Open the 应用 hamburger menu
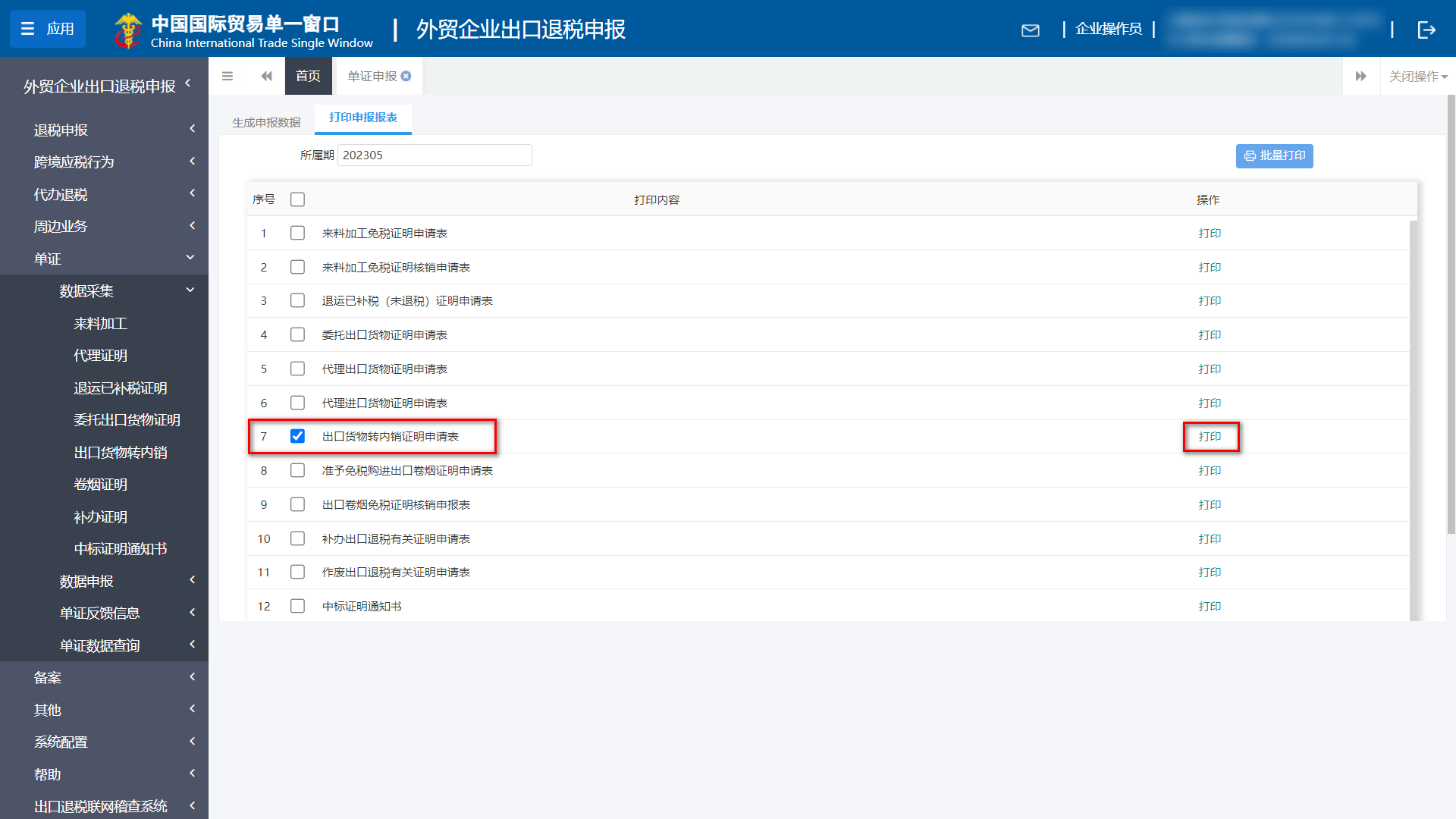 [x=47, y=29]
